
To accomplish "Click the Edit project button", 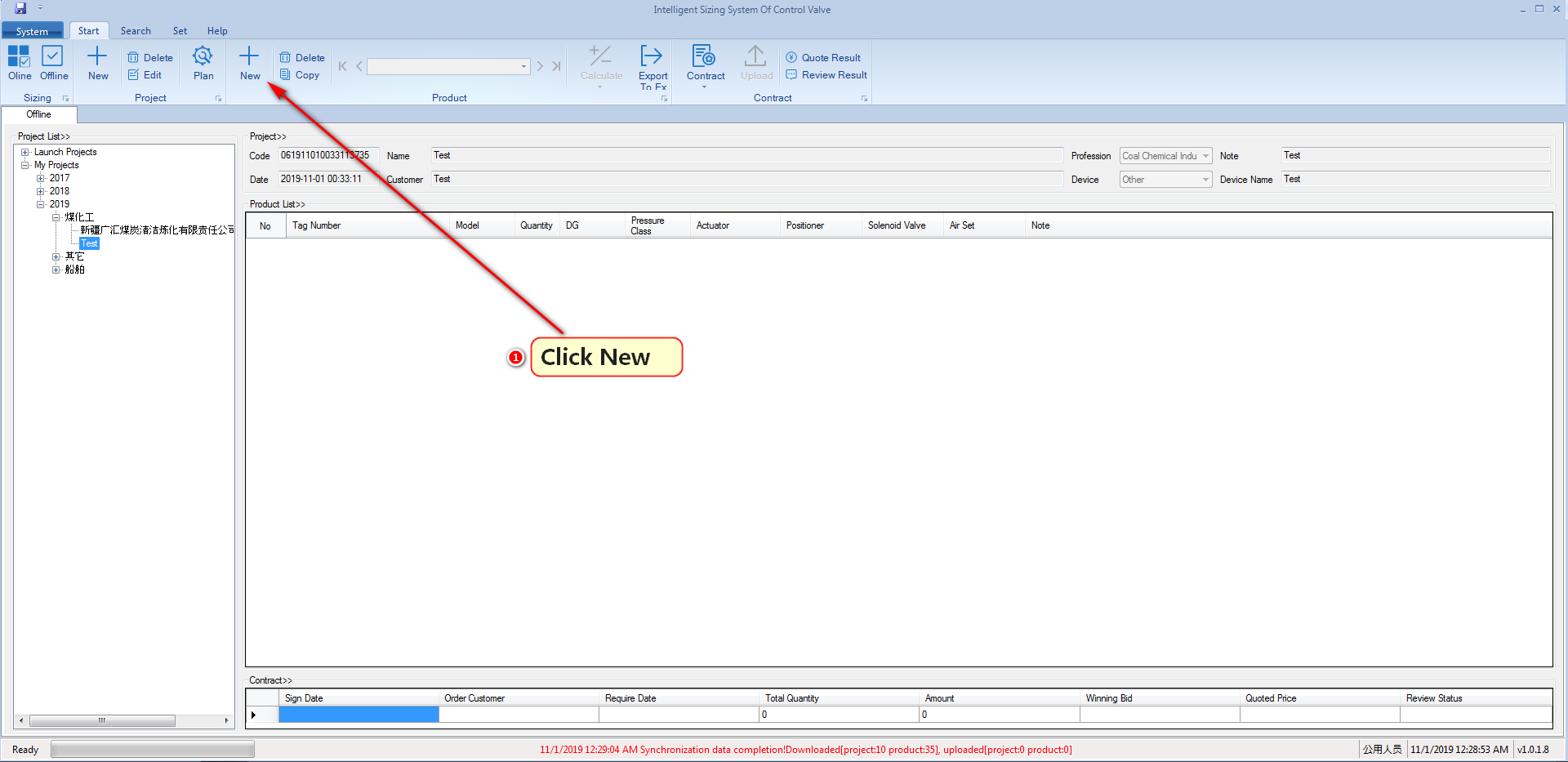I will pyautogui.click(x=145, y=75).
